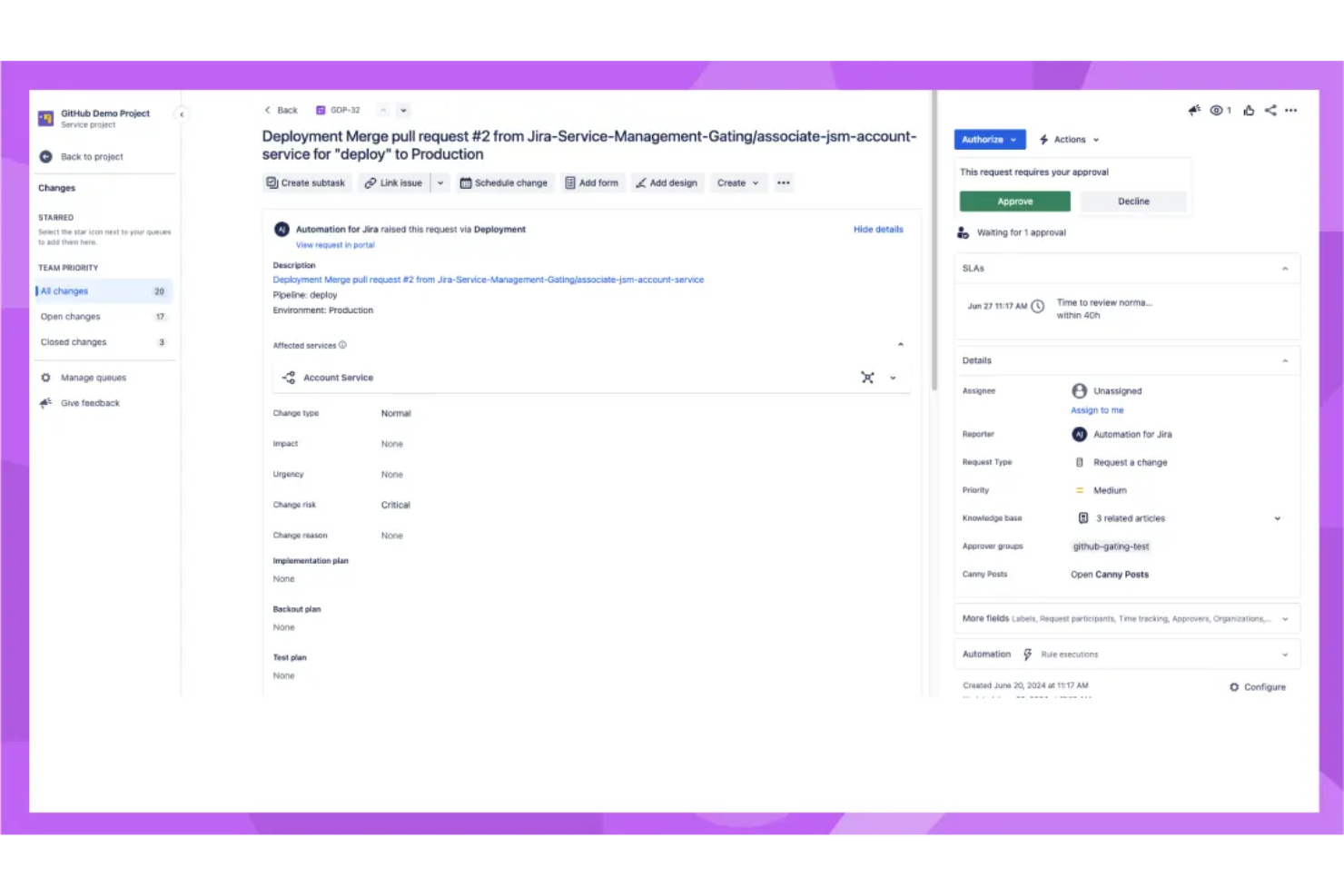Image resolution: width=1344 pixels, height=896 pixels.
Task: Click the Automation for Jira reporter
Action: [x=1122, y=435]
